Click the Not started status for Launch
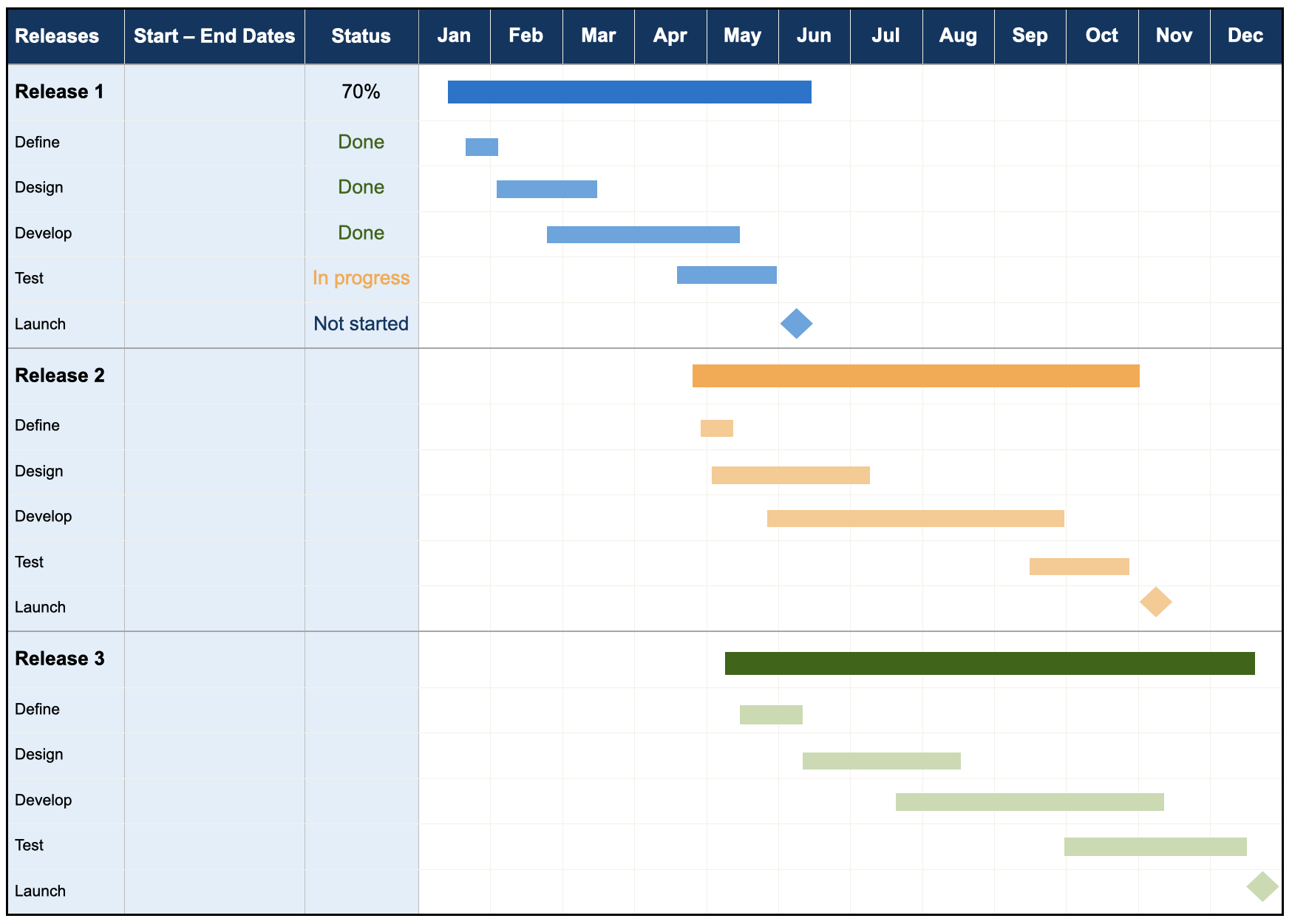The height and width of the screenshot is (924, 1292). (x=361, y=323)
